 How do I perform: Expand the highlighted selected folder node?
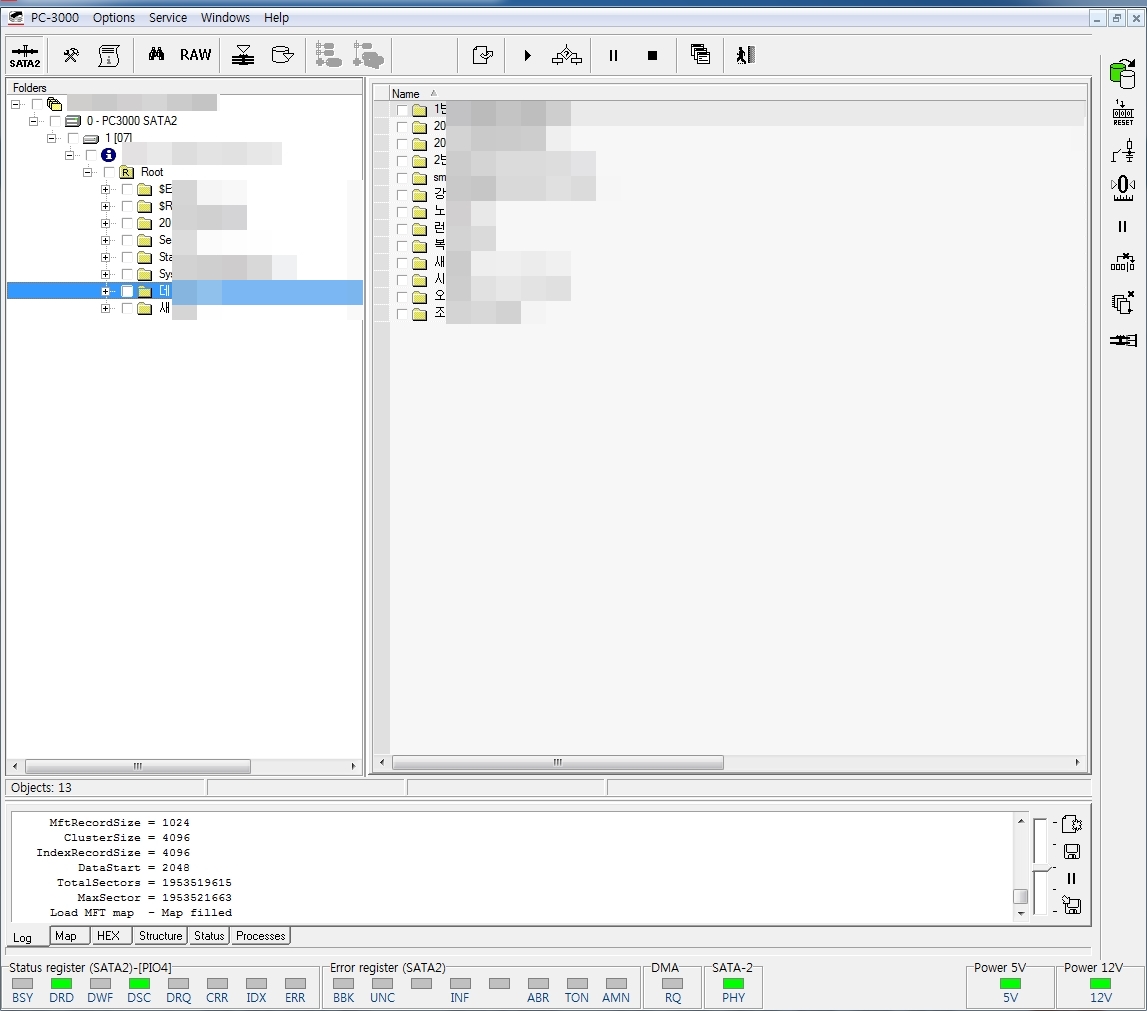[x=105, y=291]
